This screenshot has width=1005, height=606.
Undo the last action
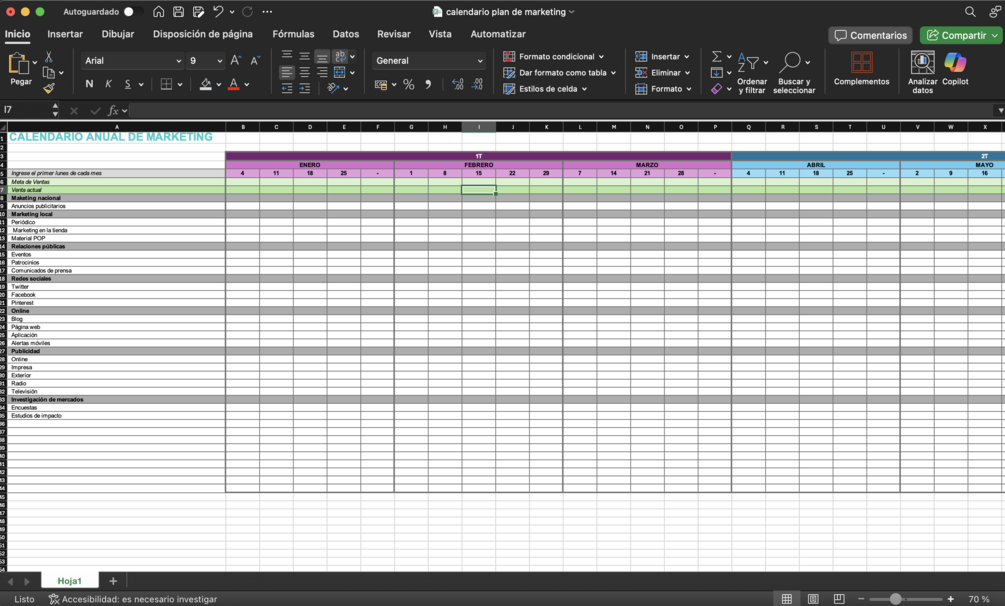point(219,12)
